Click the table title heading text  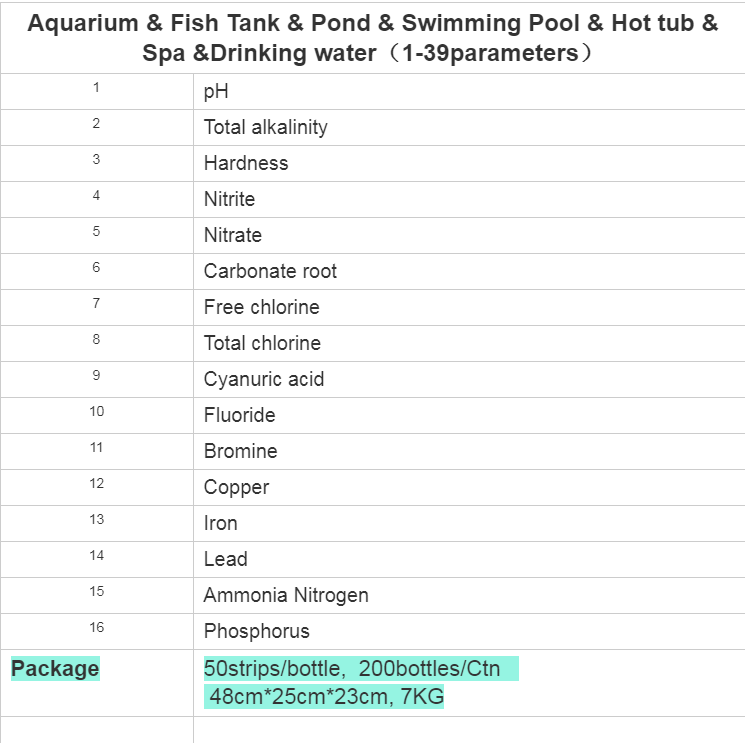[x=372, y=38]
